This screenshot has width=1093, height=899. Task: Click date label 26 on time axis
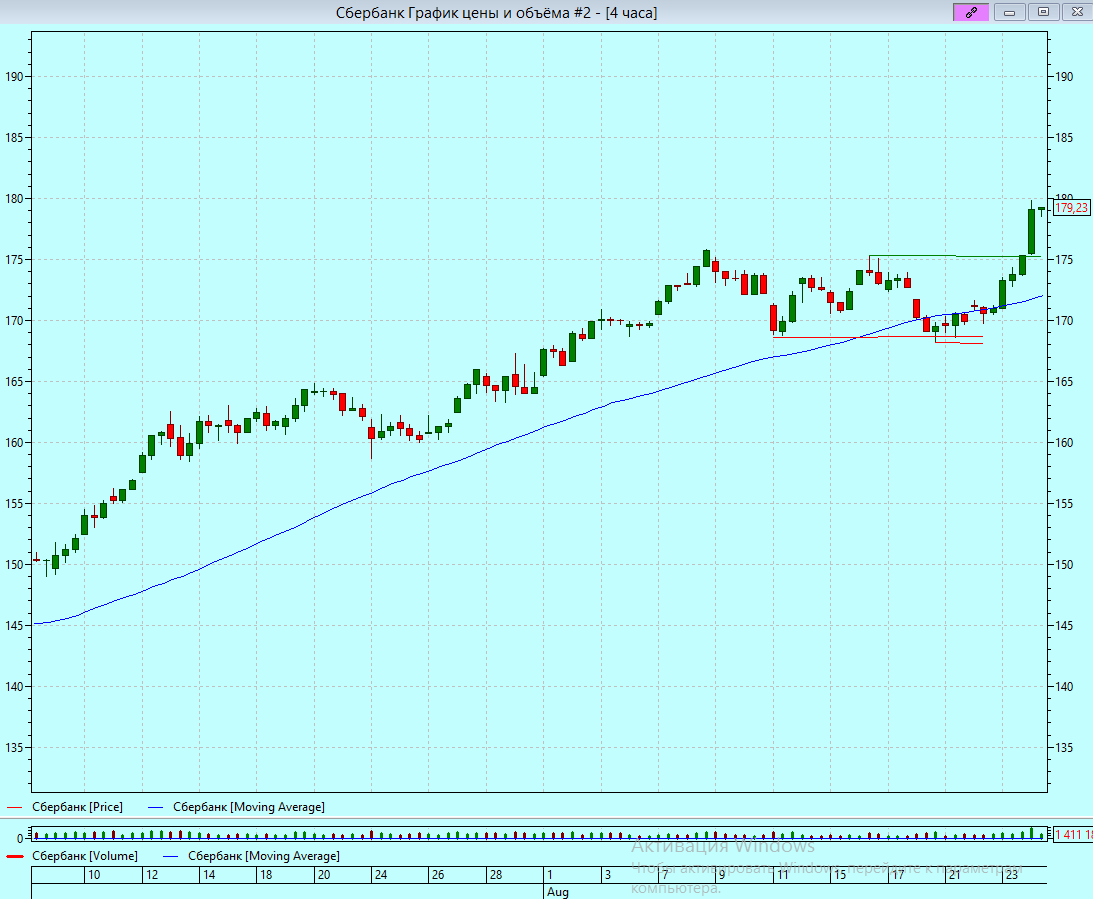pyautogui.click(x=438, y=875)
